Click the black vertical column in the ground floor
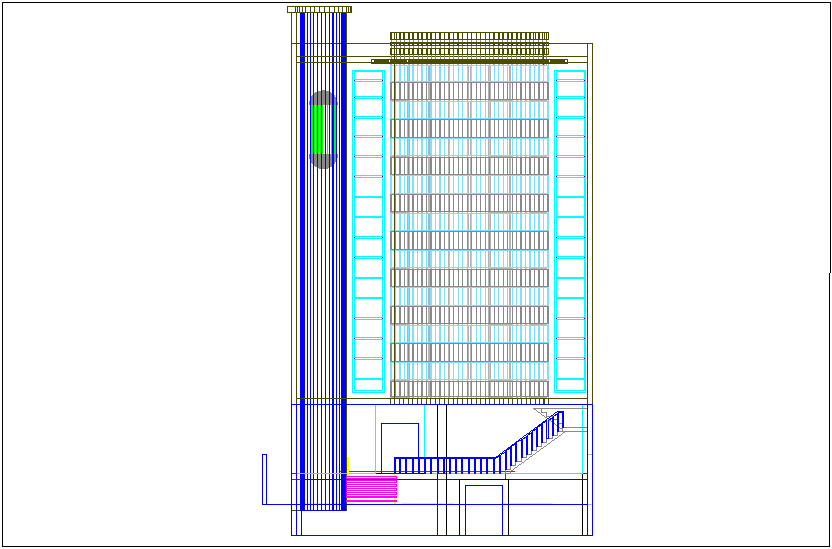 pos(442,469)
